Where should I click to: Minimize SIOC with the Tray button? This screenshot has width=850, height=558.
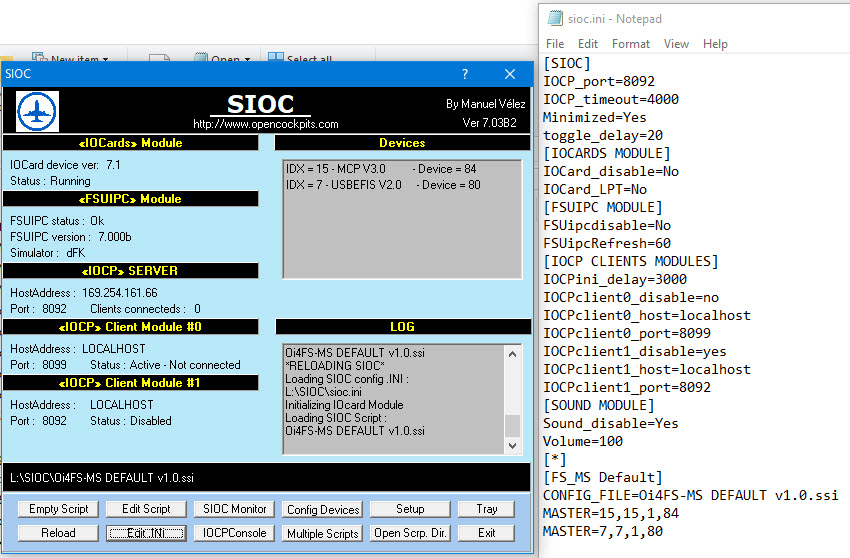tap(487, 509)
